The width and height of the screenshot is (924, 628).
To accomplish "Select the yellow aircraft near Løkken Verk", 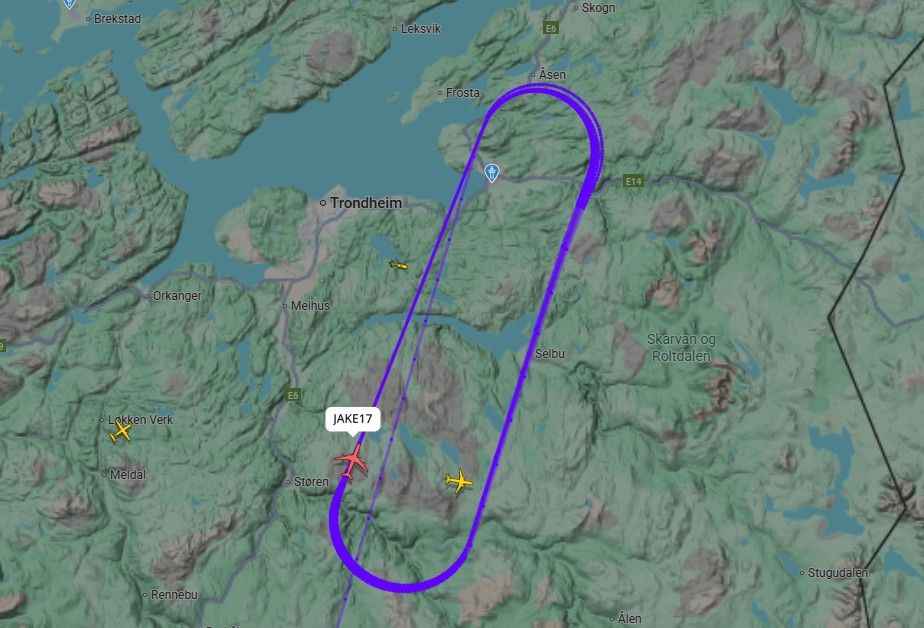I will 121,432.
